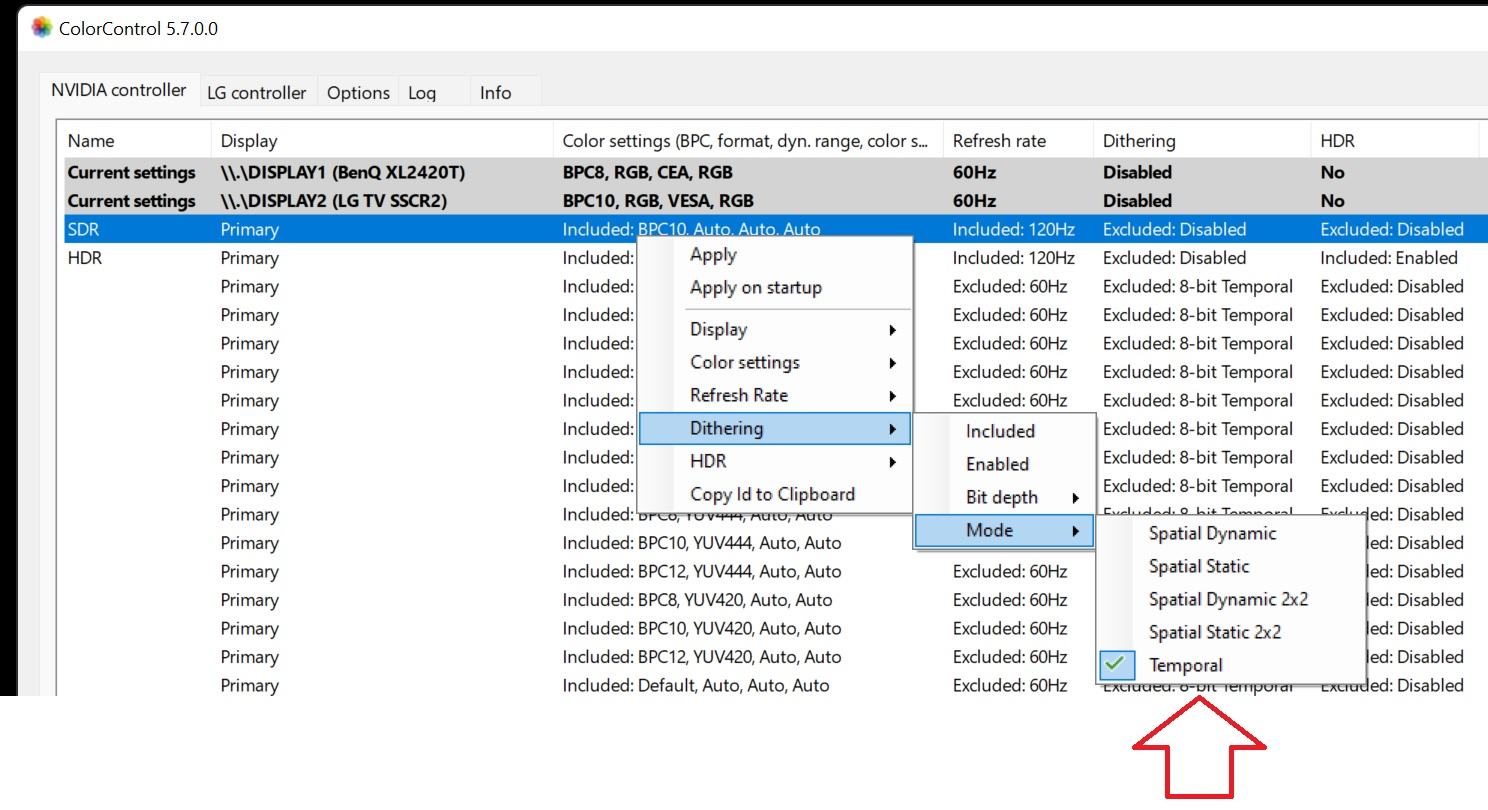Select Spatial Dynamic dithering mode
This screenshot has height=810, width=1488.
[1231, 534]
